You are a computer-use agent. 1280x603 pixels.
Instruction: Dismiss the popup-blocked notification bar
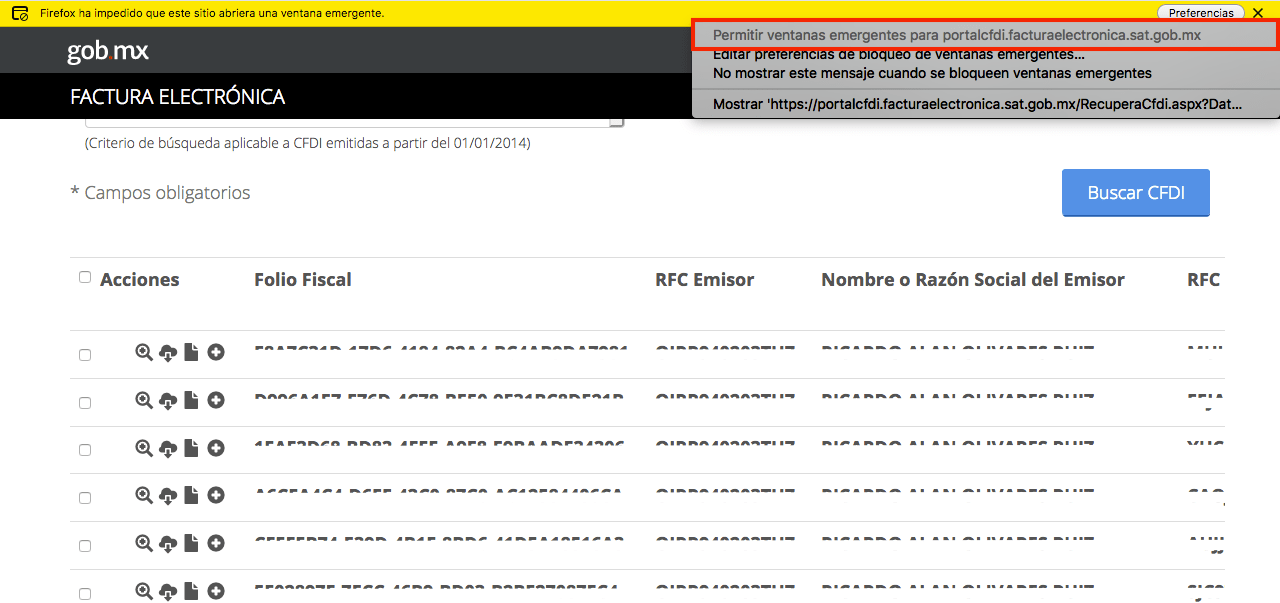point(1257,12)
